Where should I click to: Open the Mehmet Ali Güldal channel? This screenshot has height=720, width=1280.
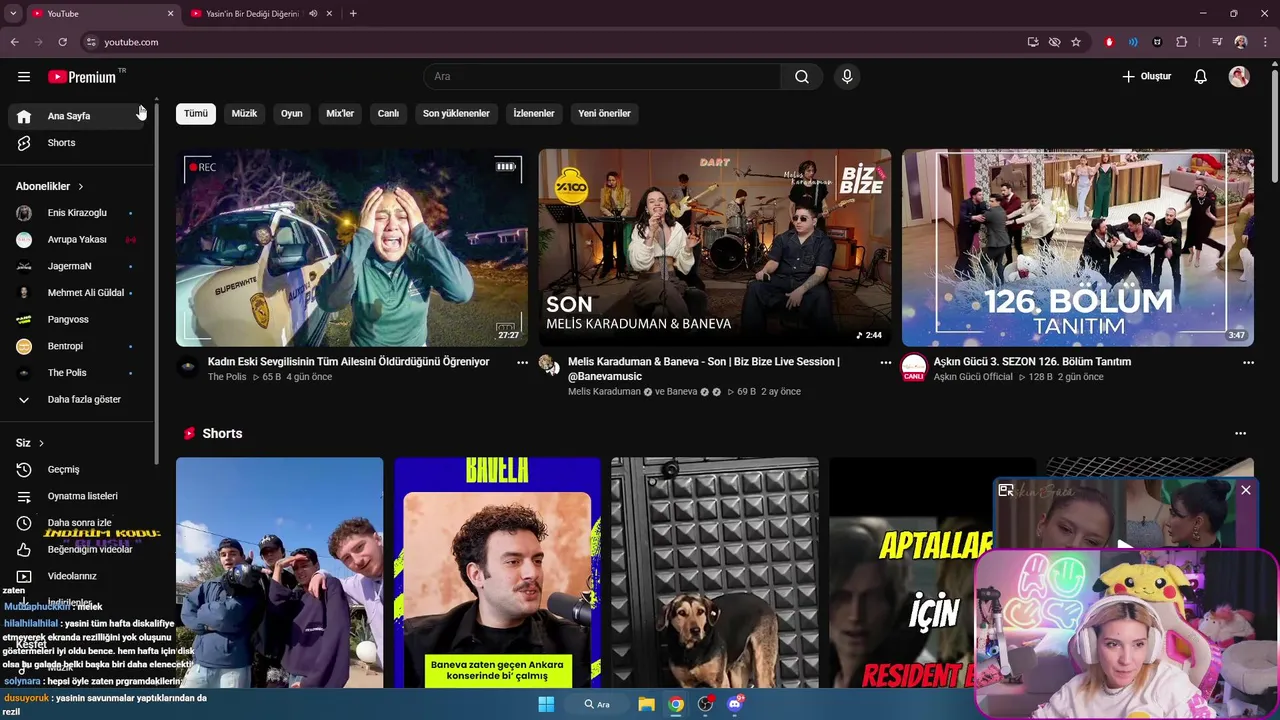tap(77, 293)
